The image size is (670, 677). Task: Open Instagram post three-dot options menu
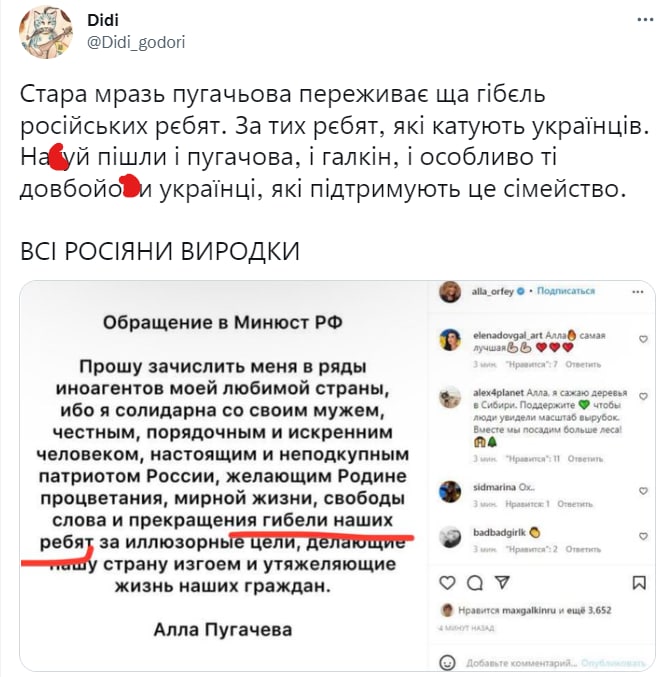point(638,292)
